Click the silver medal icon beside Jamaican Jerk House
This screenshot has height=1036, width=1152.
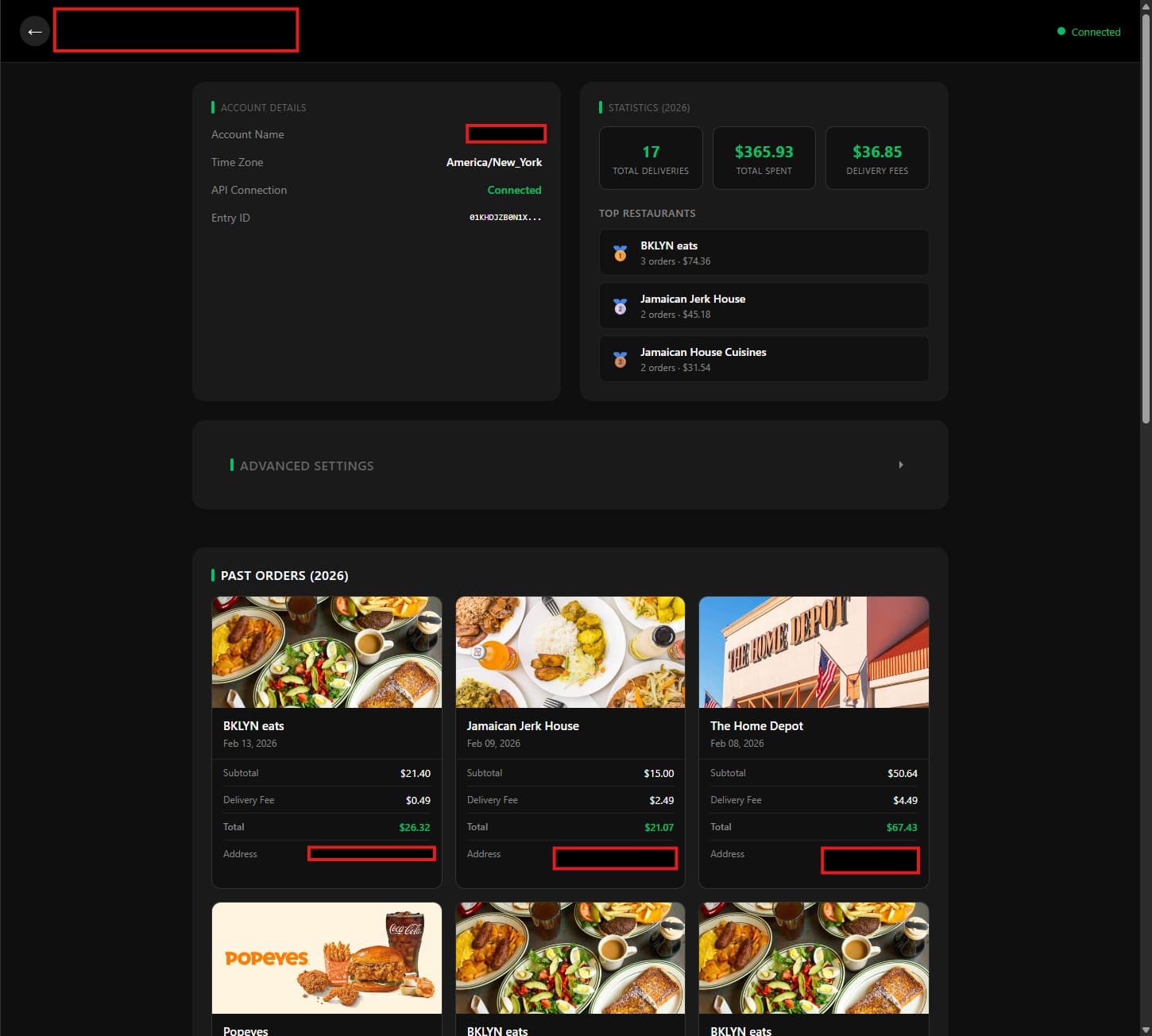click(x=620, y=306)
